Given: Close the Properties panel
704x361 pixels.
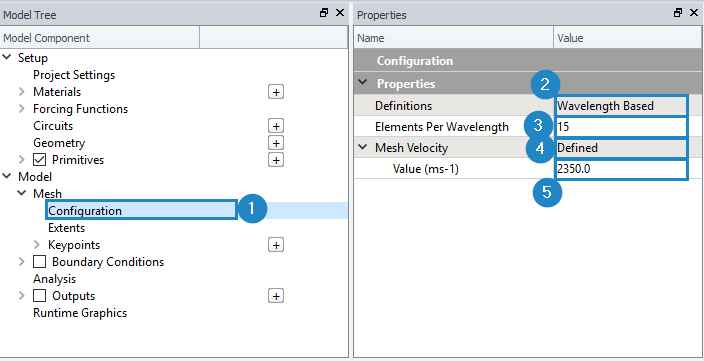Looking at the screenshot, I should coord(694,13).
